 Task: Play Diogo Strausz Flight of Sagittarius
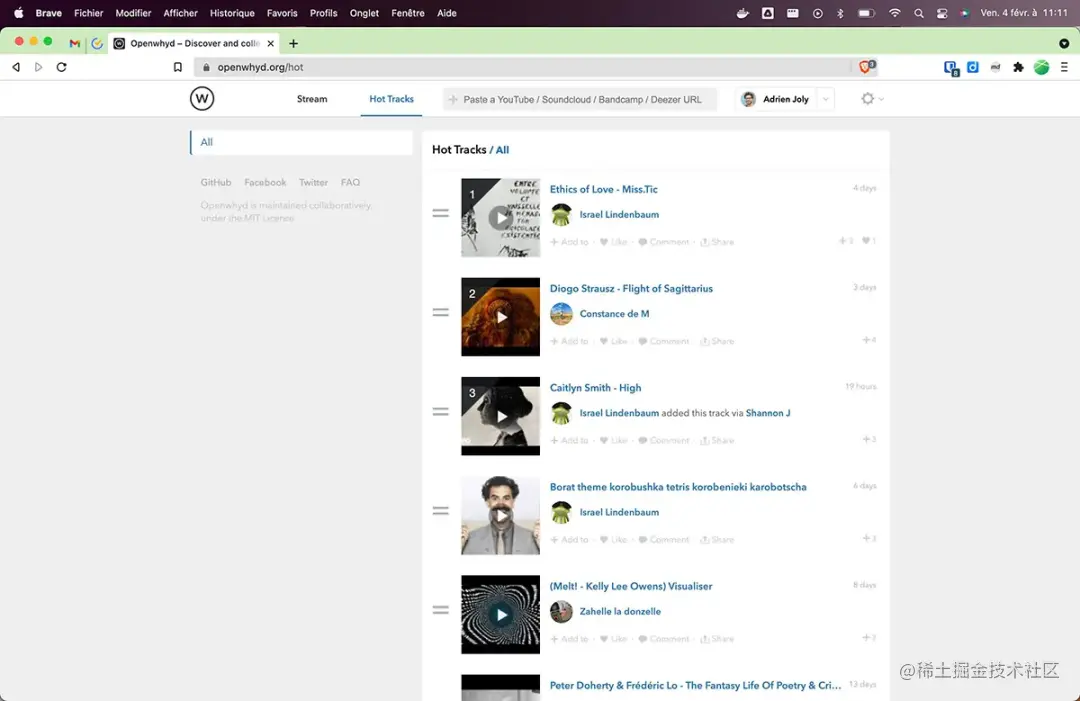(501, 317)
